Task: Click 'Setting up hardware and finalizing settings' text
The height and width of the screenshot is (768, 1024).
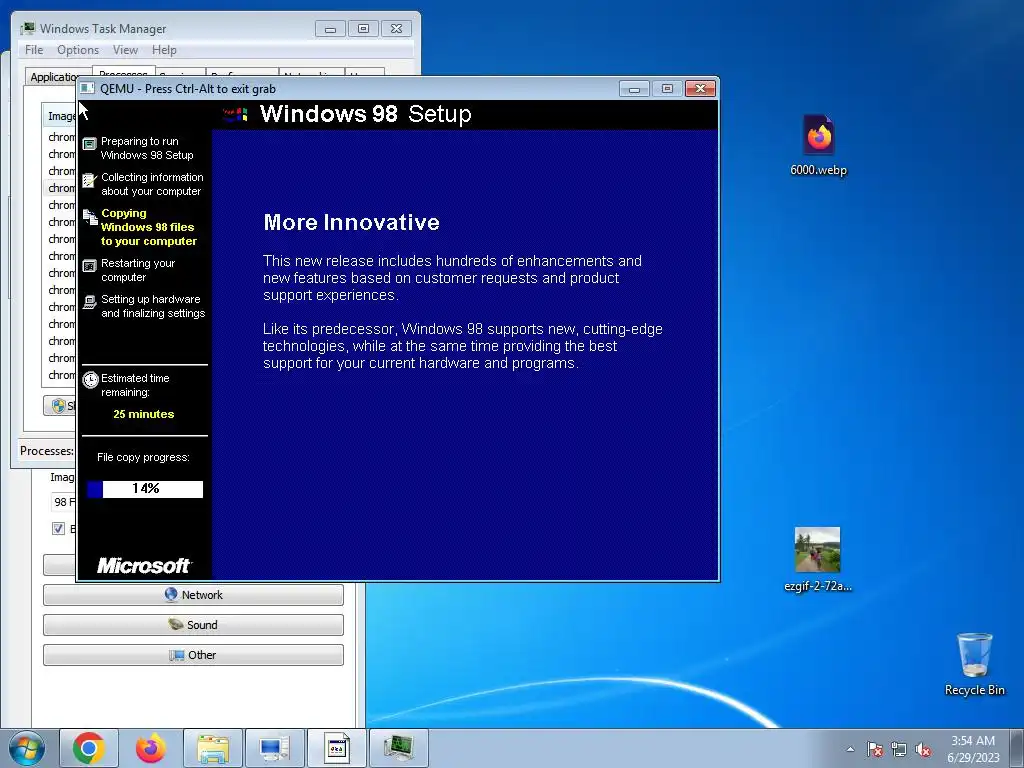Action: tap(153, 306)
